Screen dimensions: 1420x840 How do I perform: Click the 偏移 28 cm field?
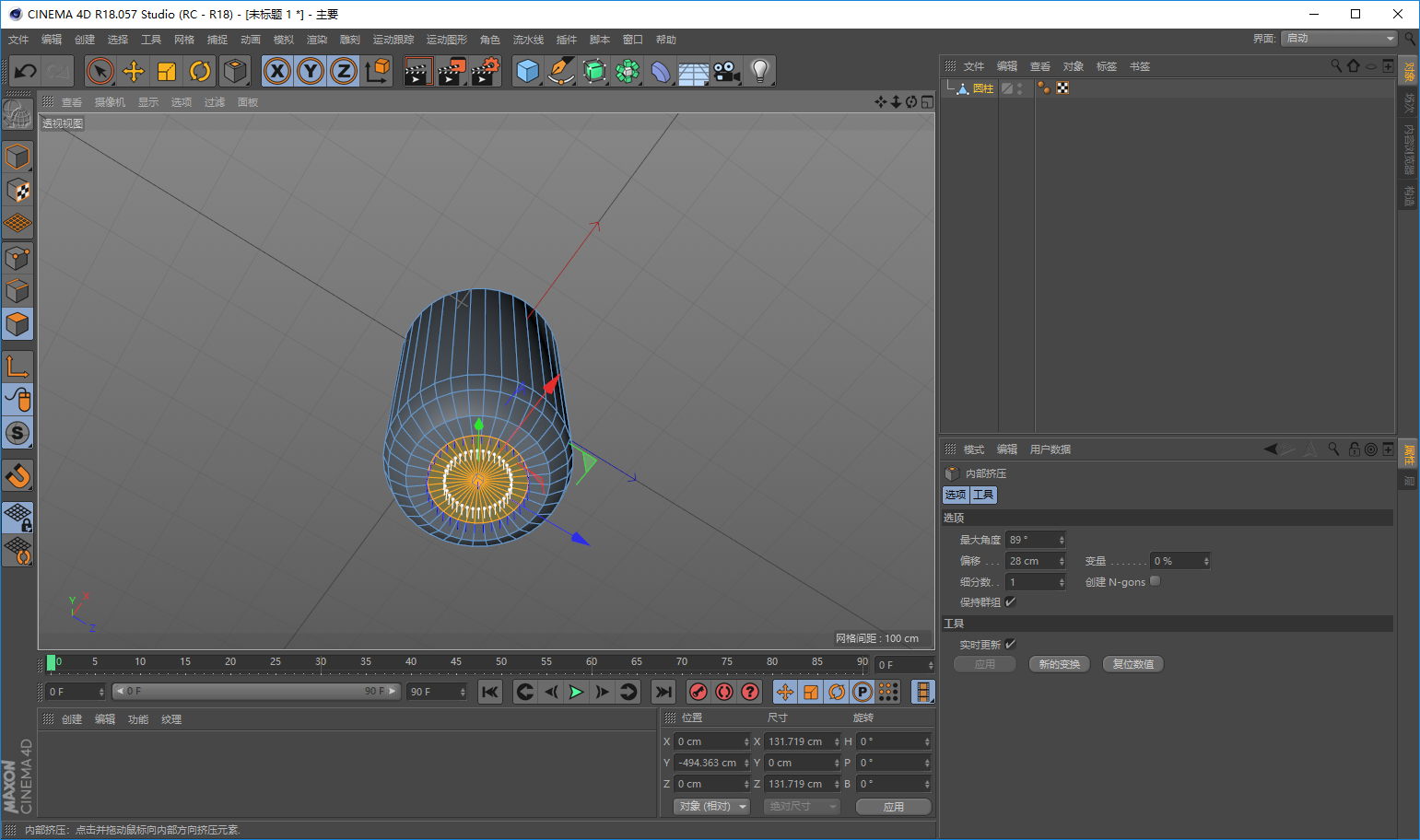(1036, 561)
